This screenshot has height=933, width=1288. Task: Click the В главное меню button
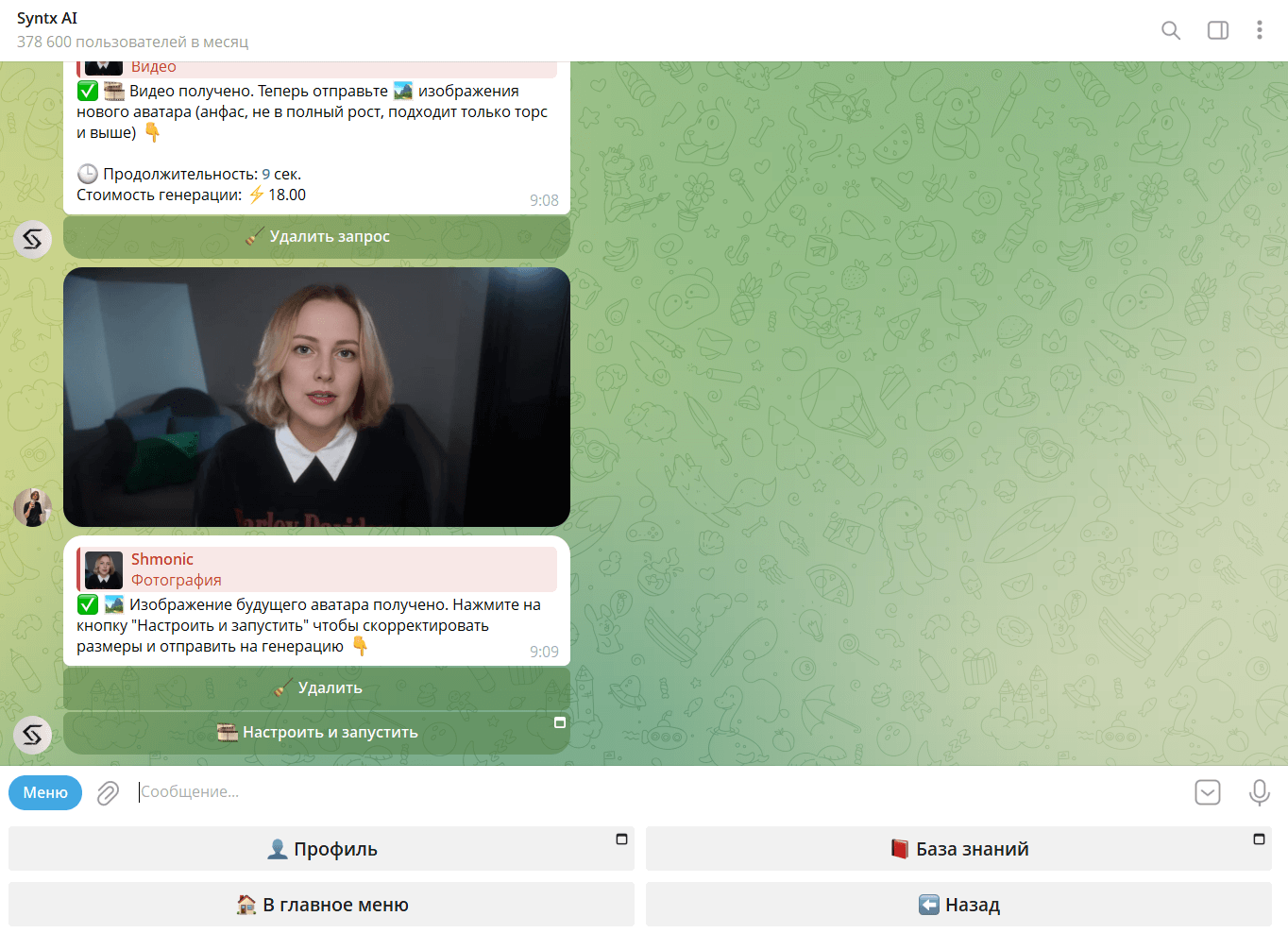(321, 905)
